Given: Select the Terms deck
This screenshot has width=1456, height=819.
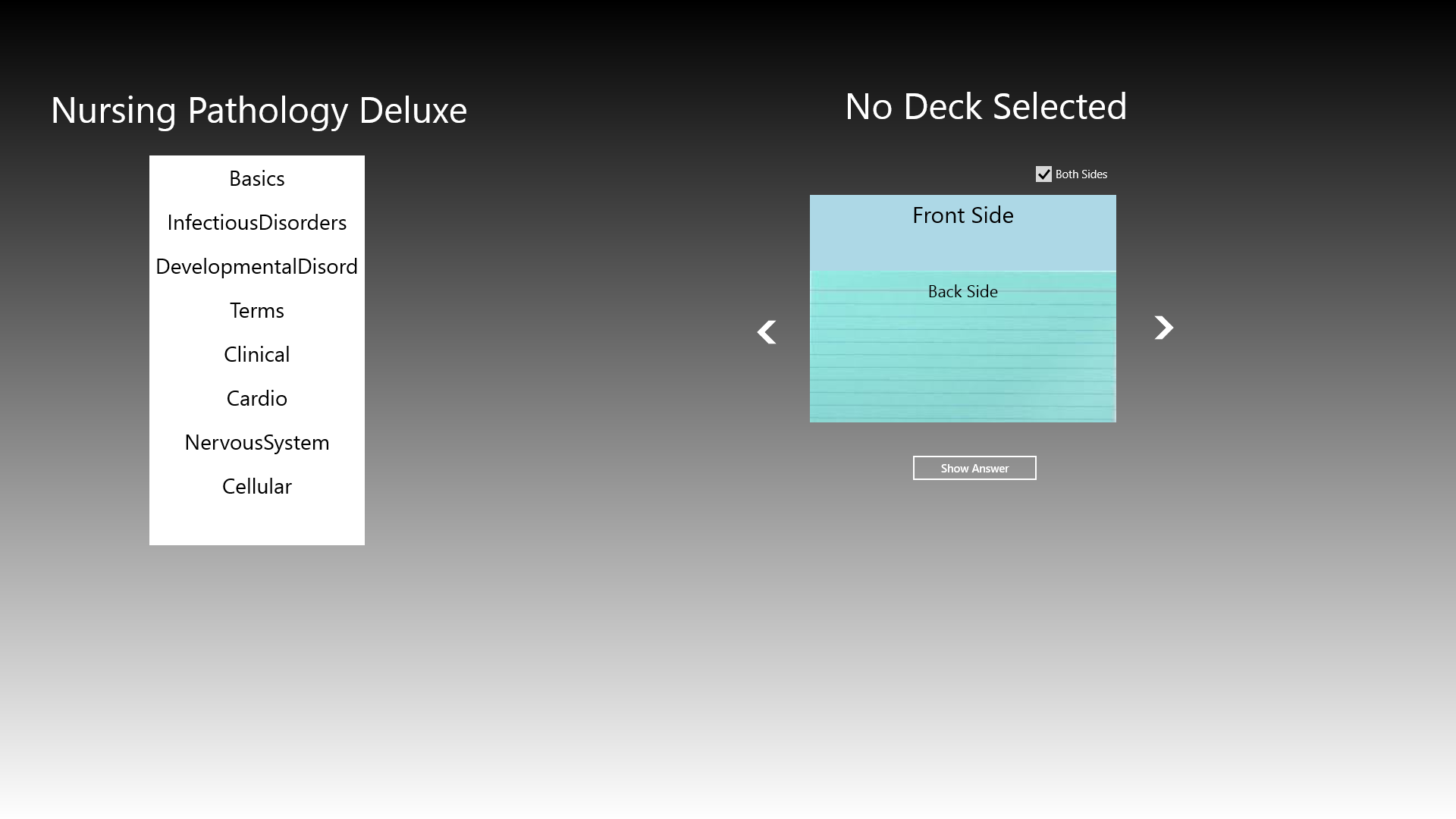Looking at the screenshot, I should tap(257, 310).
